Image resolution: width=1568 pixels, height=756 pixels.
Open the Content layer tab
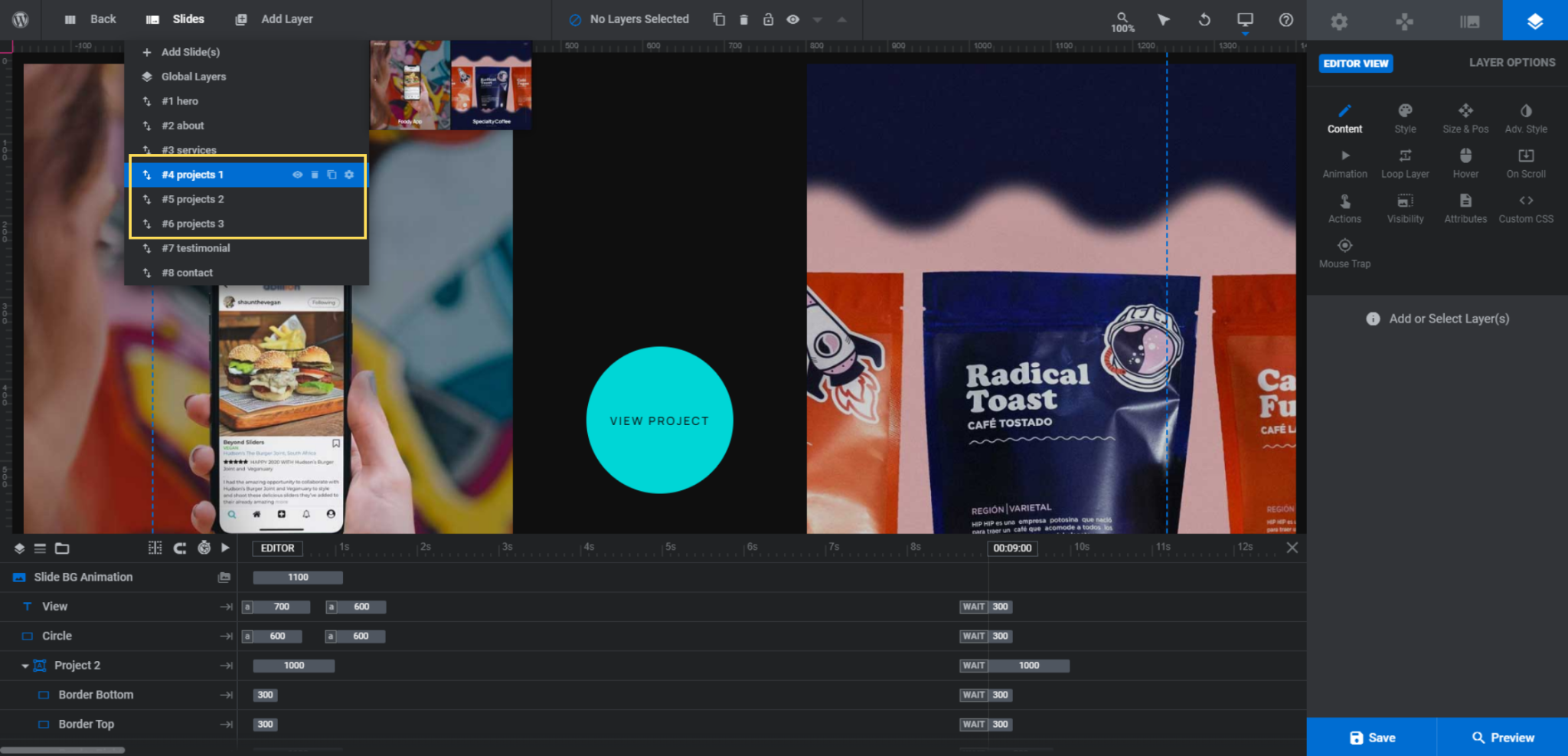1344,119
